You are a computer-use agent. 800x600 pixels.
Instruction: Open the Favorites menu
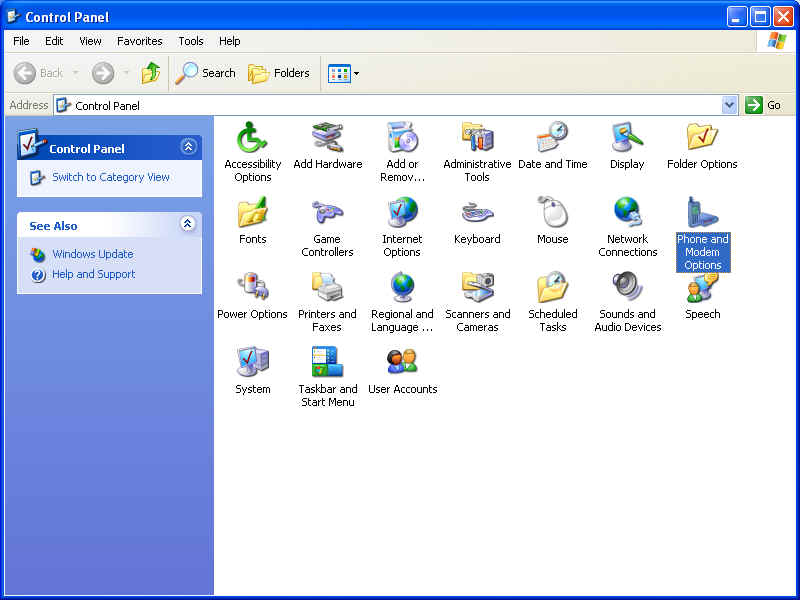(x=139, y=41)
